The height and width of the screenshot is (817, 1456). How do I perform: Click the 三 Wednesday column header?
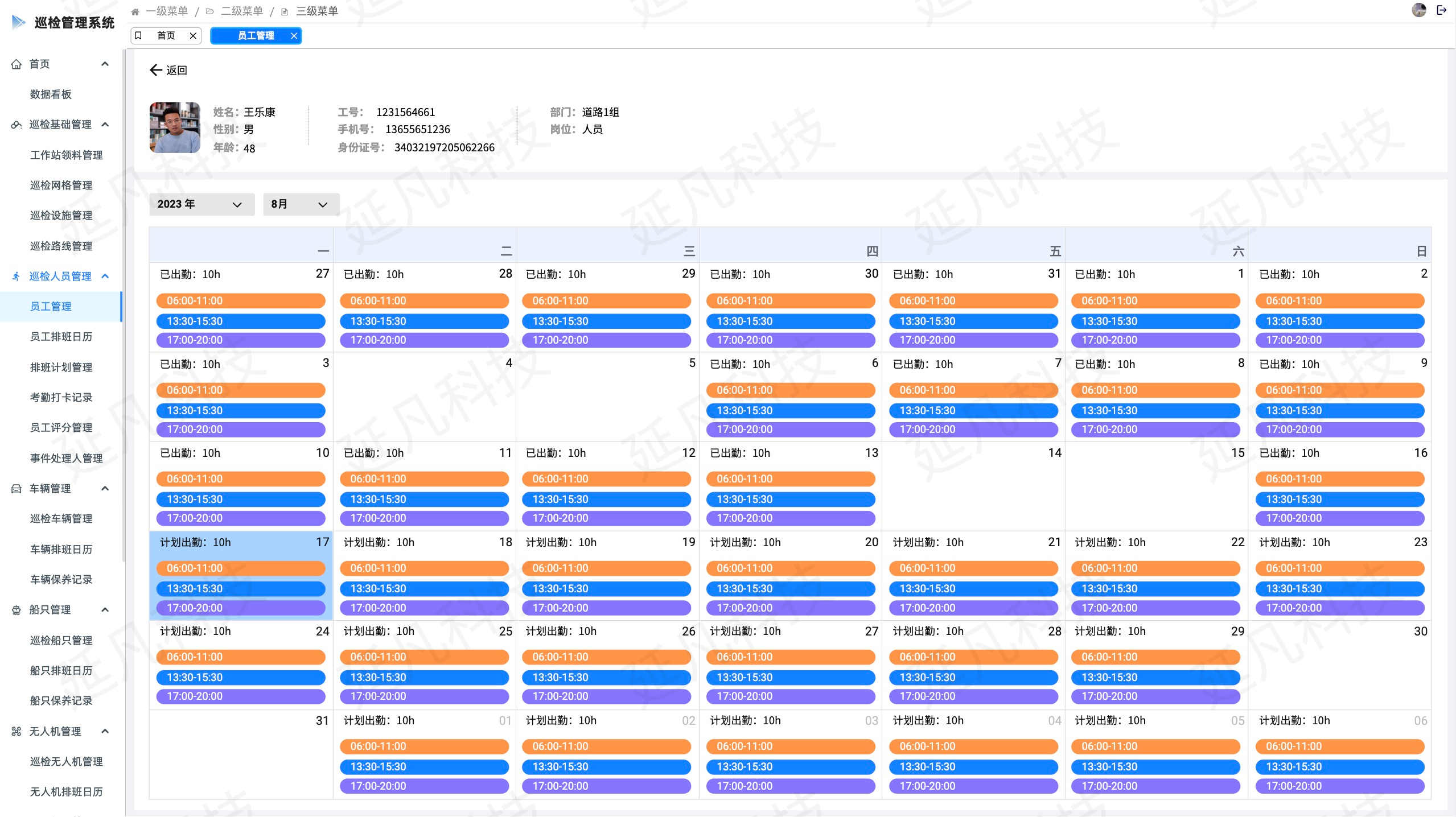point(607,245)
